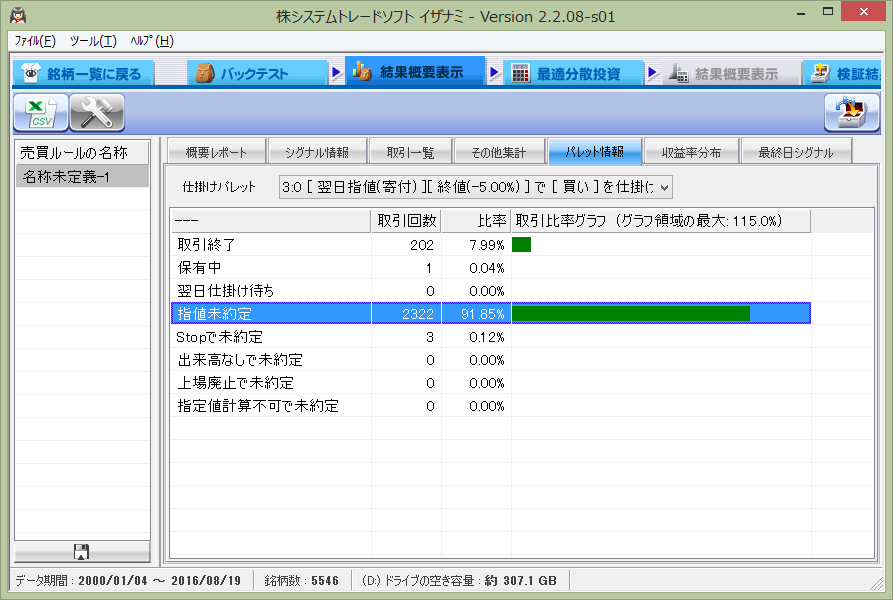This screenshot has height=600, width=893.
Task: Close the イザナミ window
Action: (x=864, y=11)
